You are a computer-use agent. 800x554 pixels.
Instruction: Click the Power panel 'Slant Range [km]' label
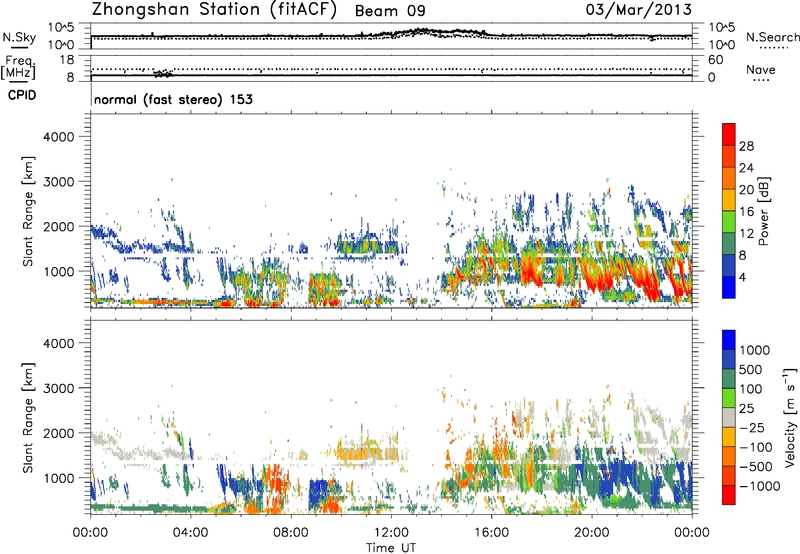tap(28, 211)
